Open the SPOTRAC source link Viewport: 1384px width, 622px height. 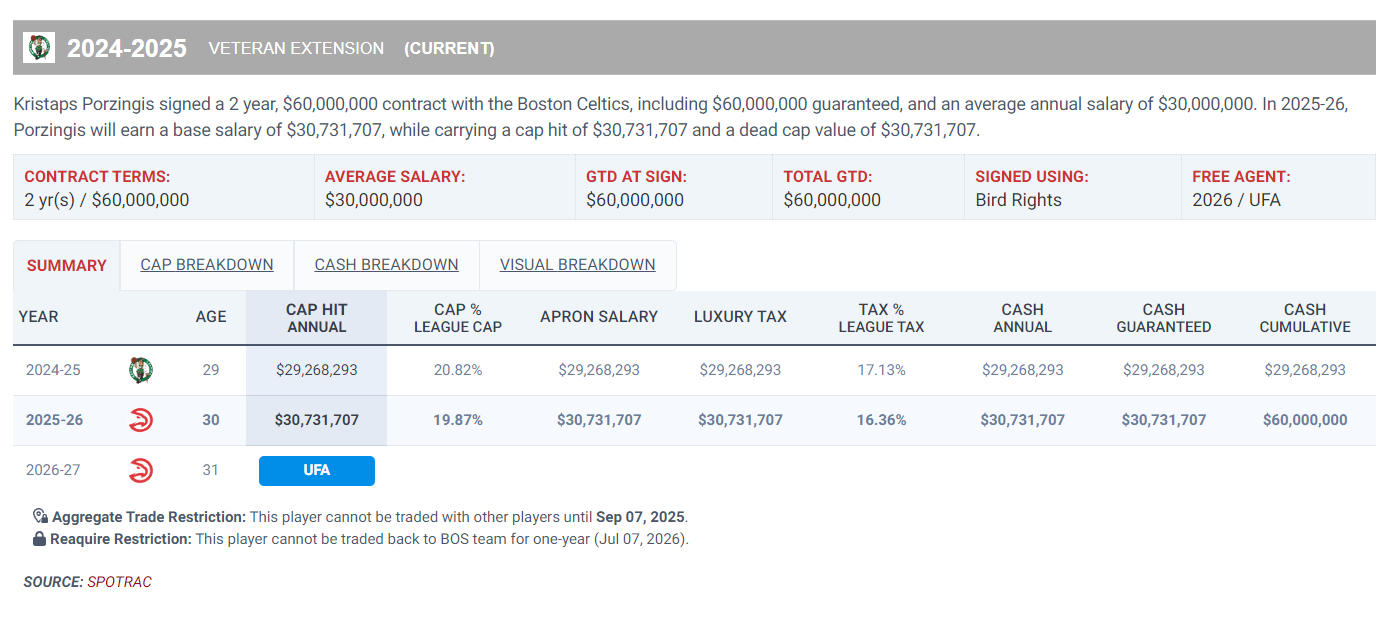(x=119, y=582)
